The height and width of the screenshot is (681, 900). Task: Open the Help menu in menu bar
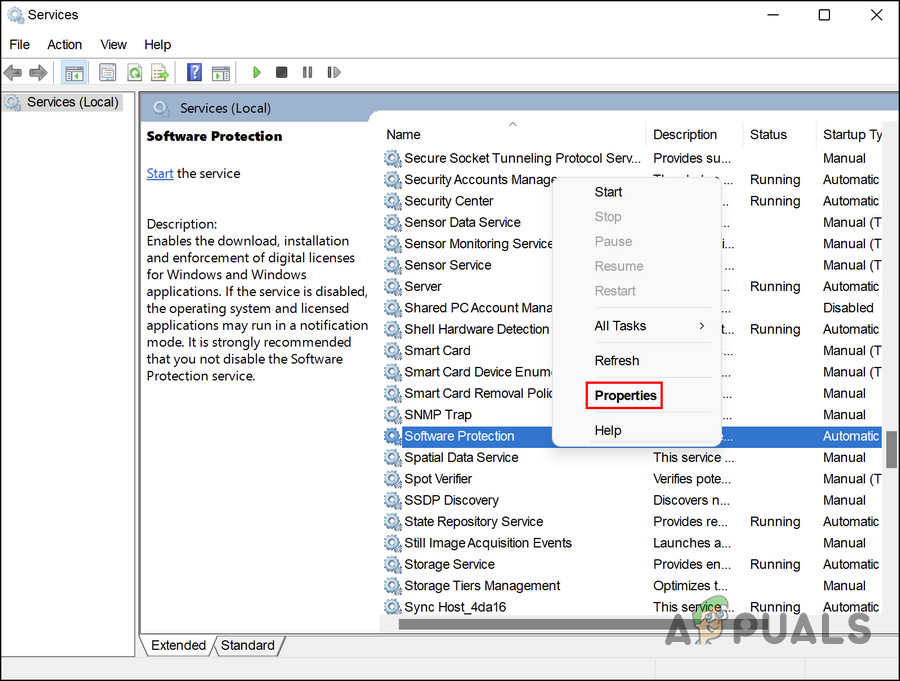pyautogui.click(x=157, y=45)
